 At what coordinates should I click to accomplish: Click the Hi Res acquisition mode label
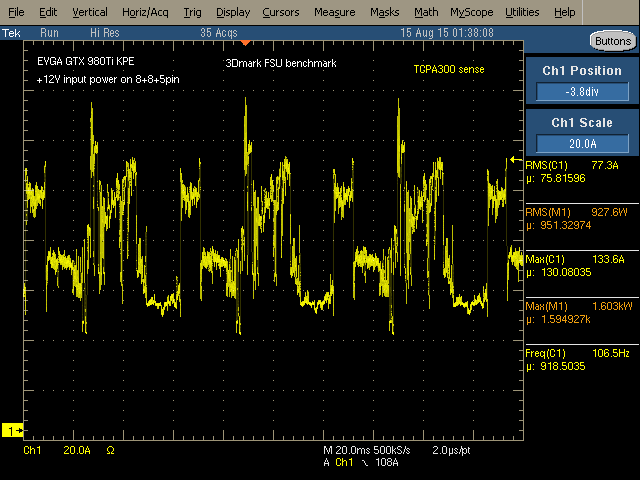click(x=105, y=33)
